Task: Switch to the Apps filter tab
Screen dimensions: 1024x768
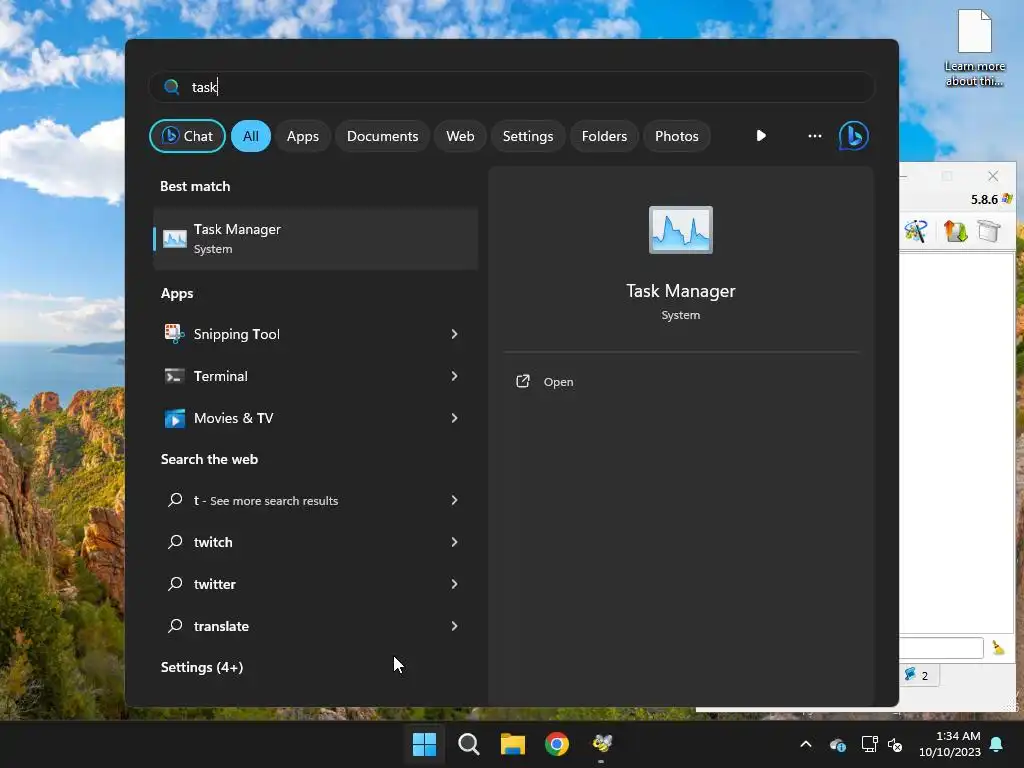Action: click(x=303, y=136)
